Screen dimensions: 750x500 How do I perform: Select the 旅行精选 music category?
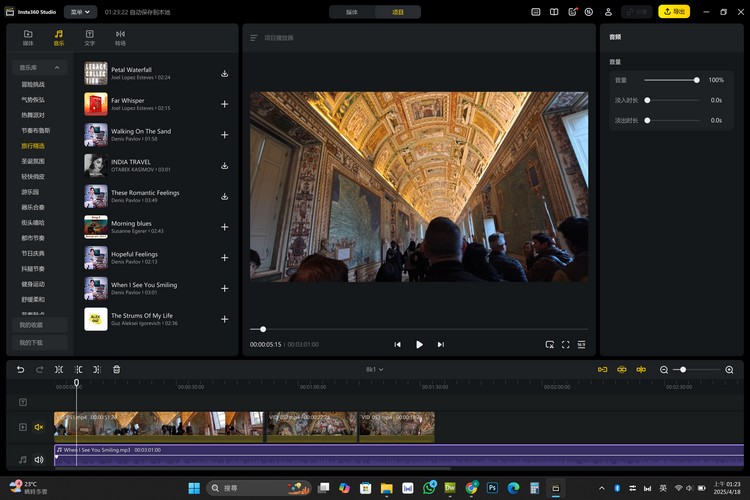pos(33,146)
